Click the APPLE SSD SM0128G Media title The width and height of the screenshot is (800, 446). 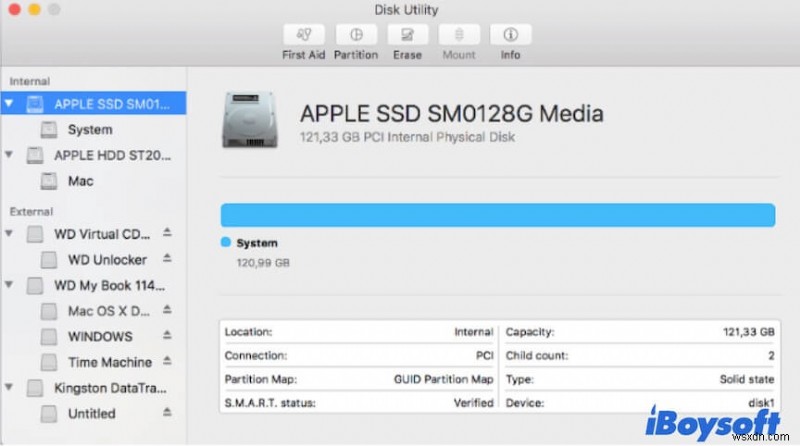452,113
